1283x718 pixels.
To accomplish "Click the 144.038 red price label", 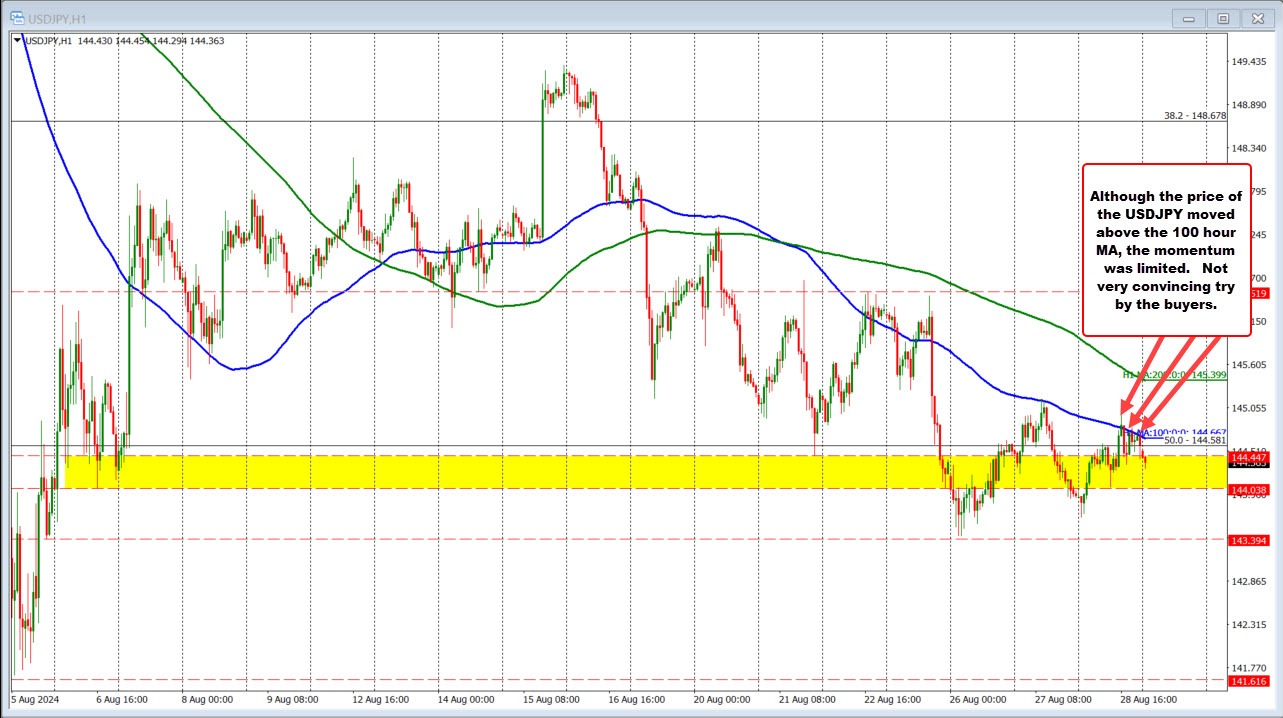I will [x=1249, y=489].
